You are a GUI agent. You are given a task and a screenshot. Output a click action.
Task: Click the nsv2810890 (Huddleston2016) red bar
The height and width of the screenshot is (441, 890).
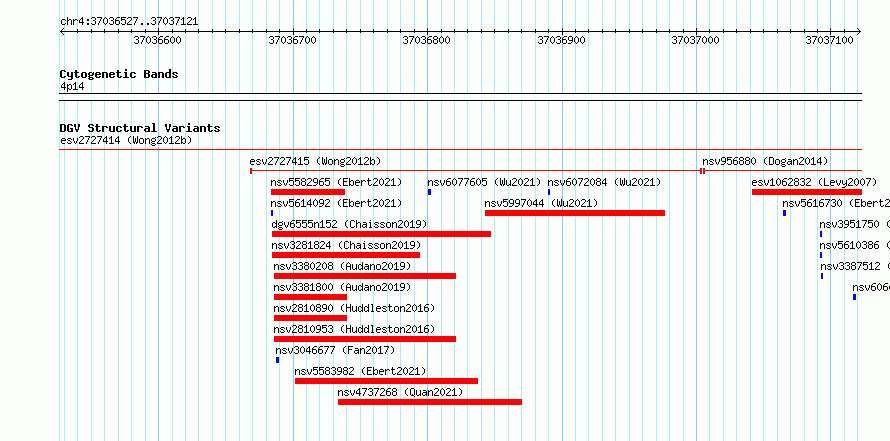click(310, 318)
